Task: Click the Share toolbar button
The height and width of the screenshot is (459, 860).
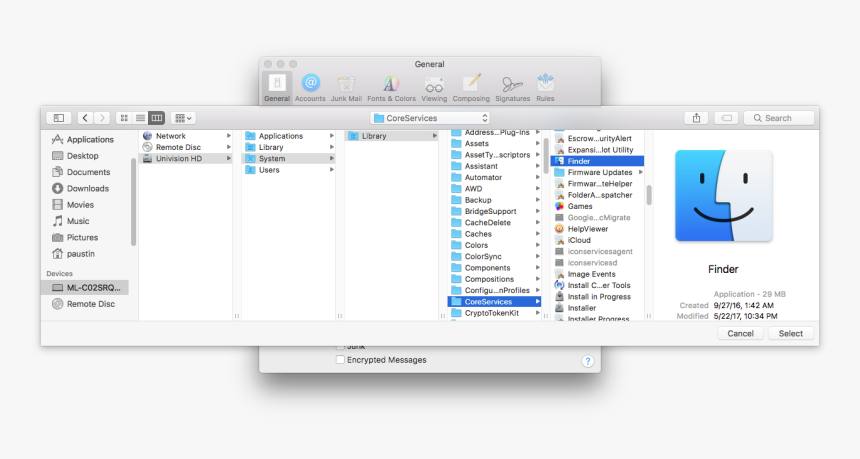Action: click(697, 118)
